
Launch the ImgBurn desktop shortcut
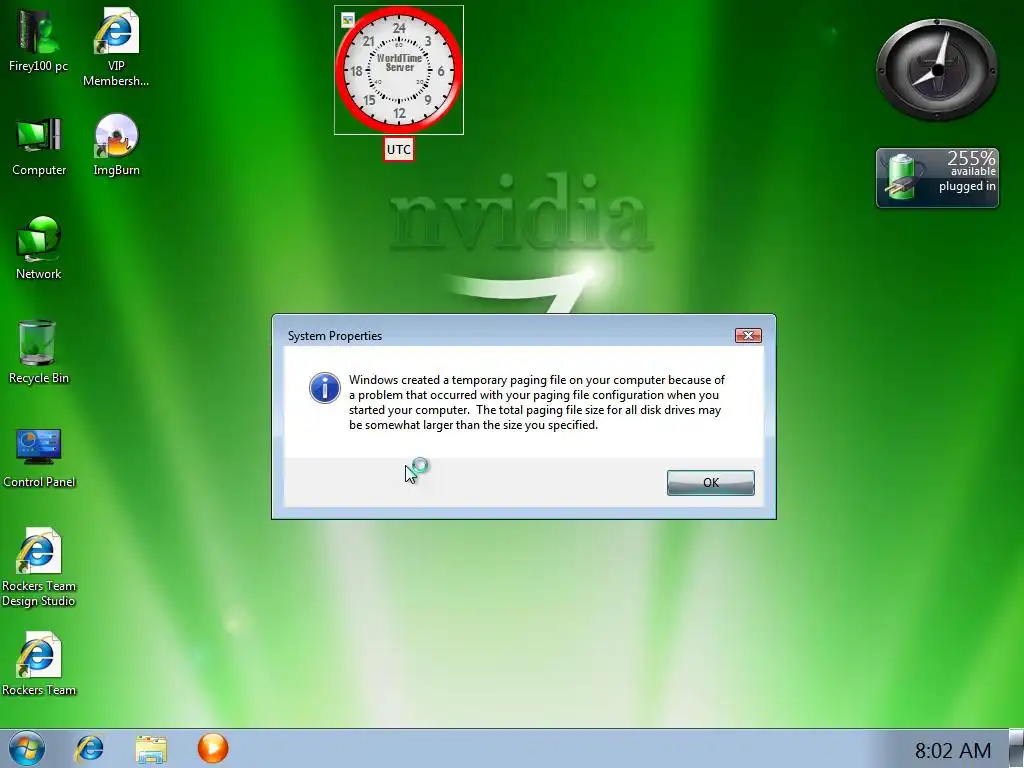tap(116, 145)
